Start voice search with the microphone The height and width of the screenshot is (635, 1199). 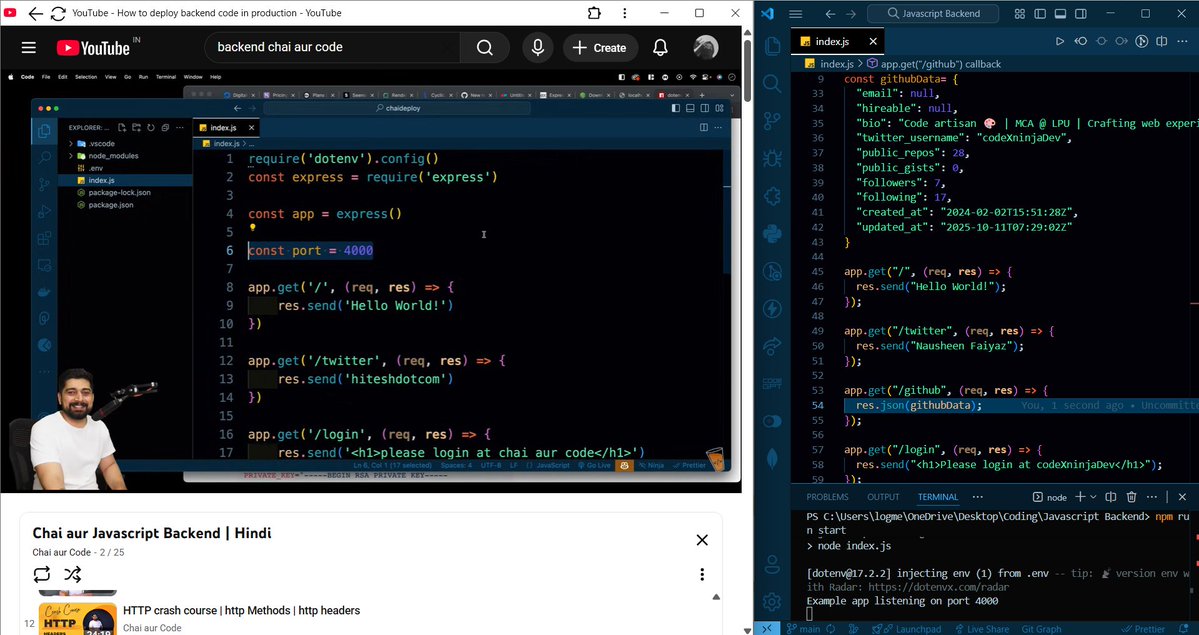tap(538, 47)
